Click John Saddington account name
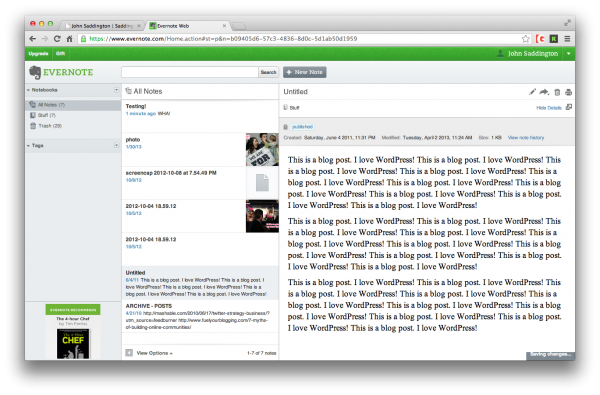The image size is (600, 395). click(533, 54)
